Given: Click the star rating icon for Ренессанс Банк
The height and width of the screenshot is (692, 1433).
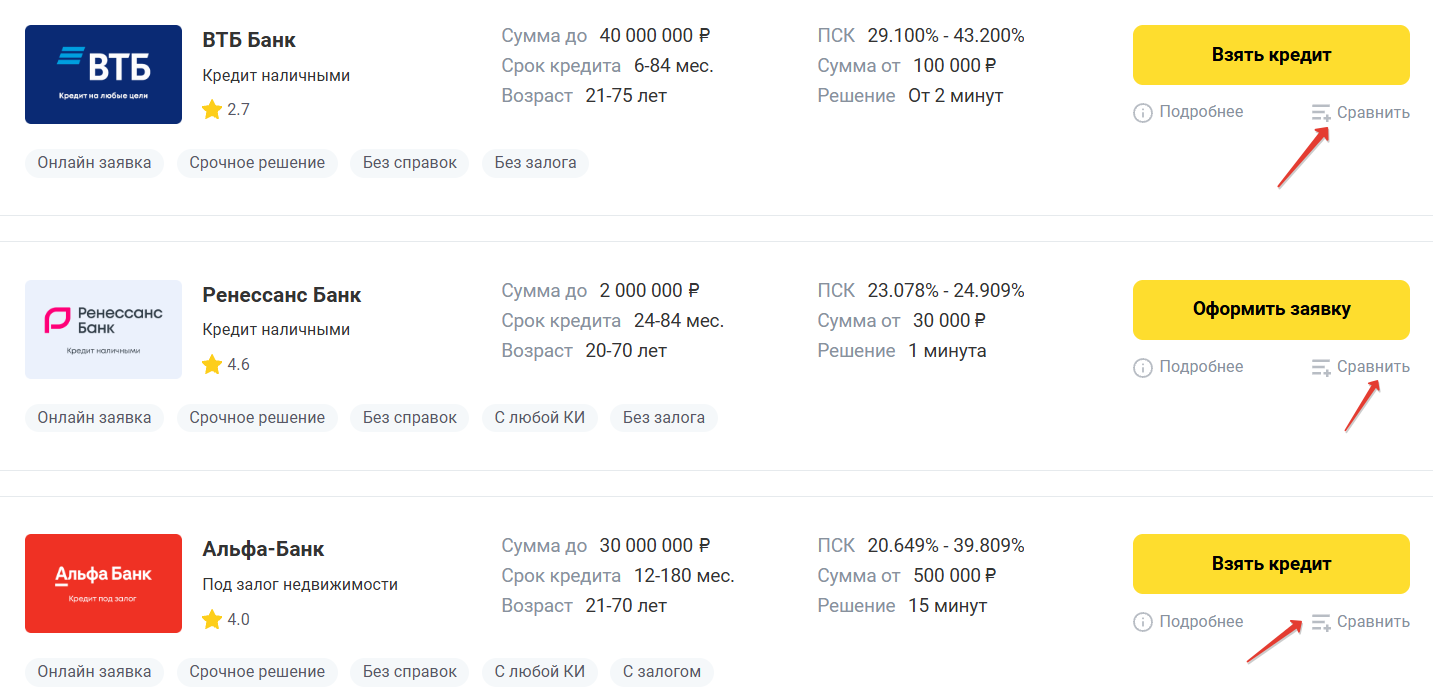Looking at the screenshot, I should pyautogui.click(x=212, y=365).
